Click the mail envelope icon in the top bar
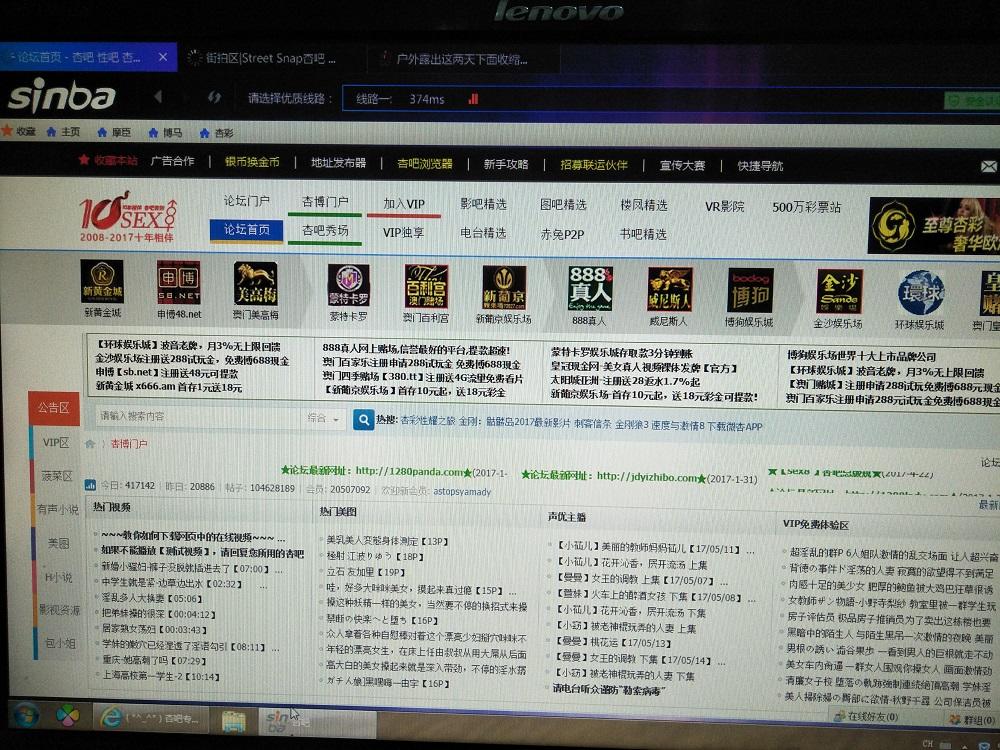The width and height of the screenshot is (1000, 750). tap(989, 166)
